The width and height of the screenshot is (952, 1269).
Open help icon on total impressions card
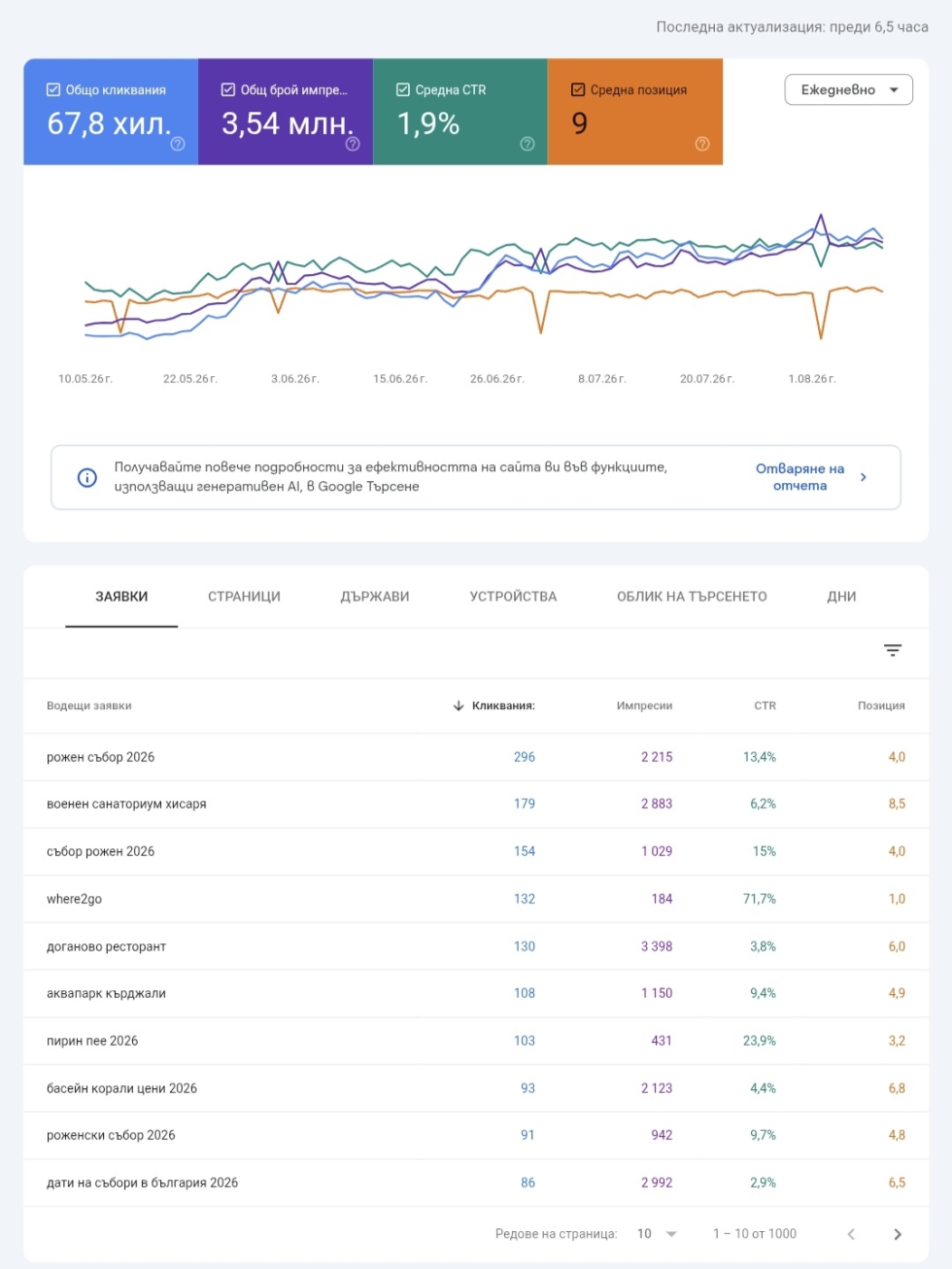tap(353, 144)
